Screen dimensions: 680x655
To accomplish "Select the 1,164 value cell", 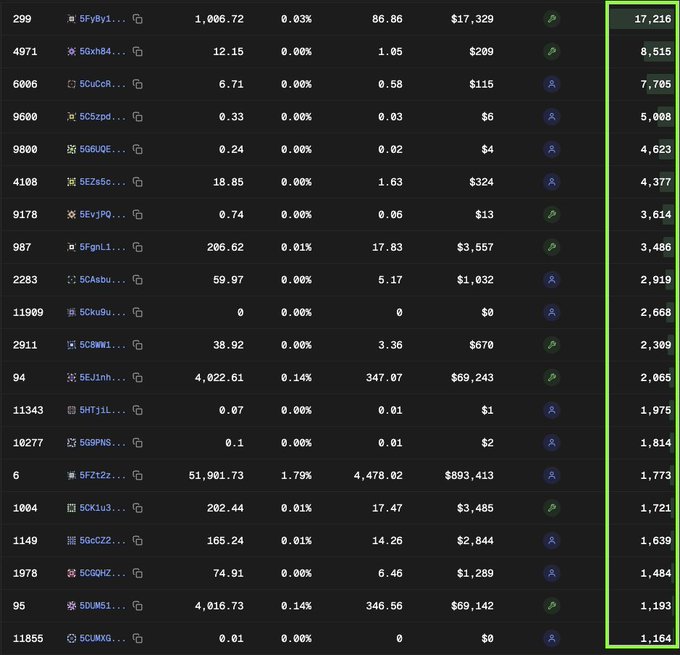I will (x=656, y=639).
